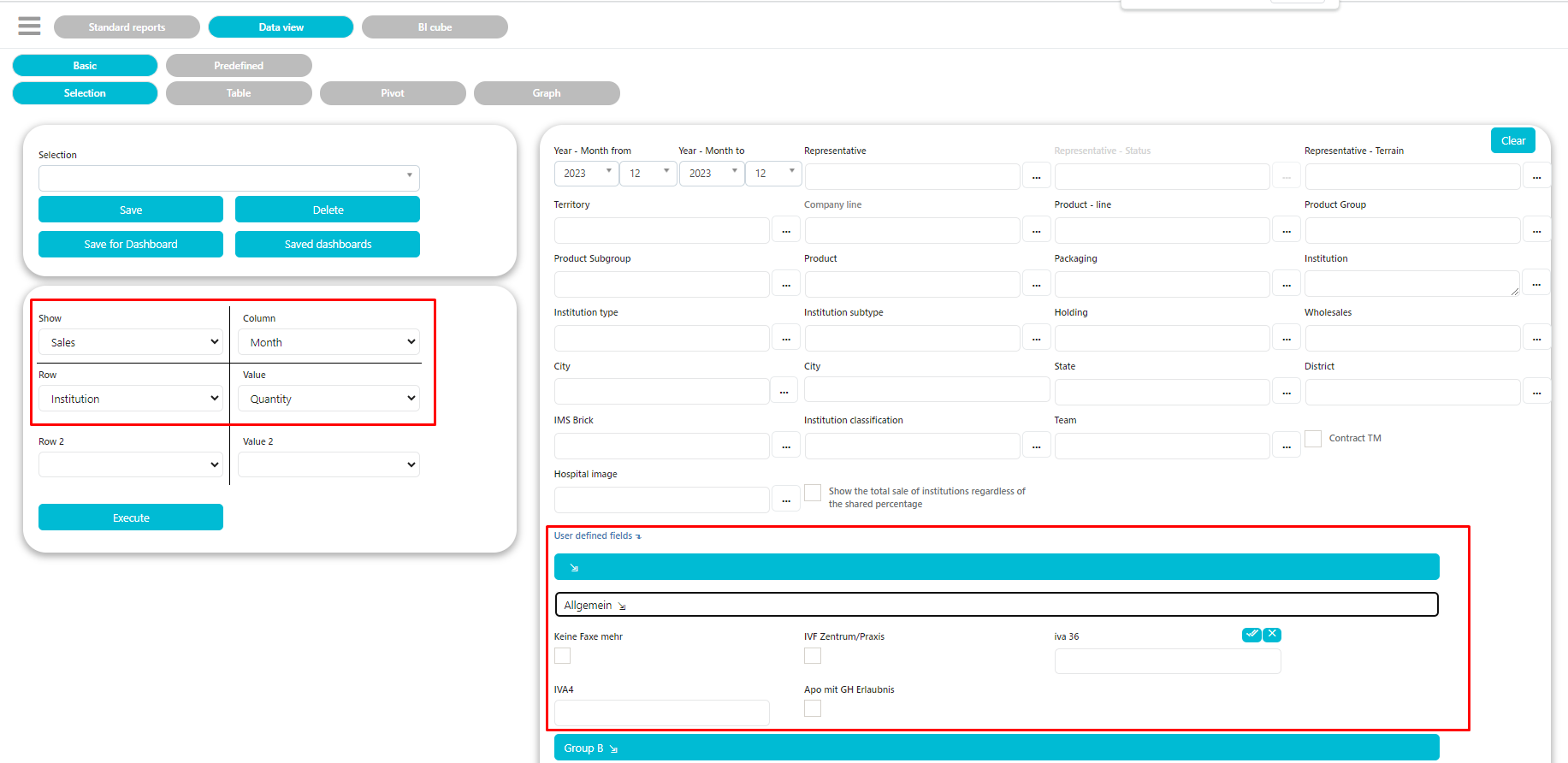
Task: Click the double-checkmark icon next to iva 36
Action: tap(1251, 635)
